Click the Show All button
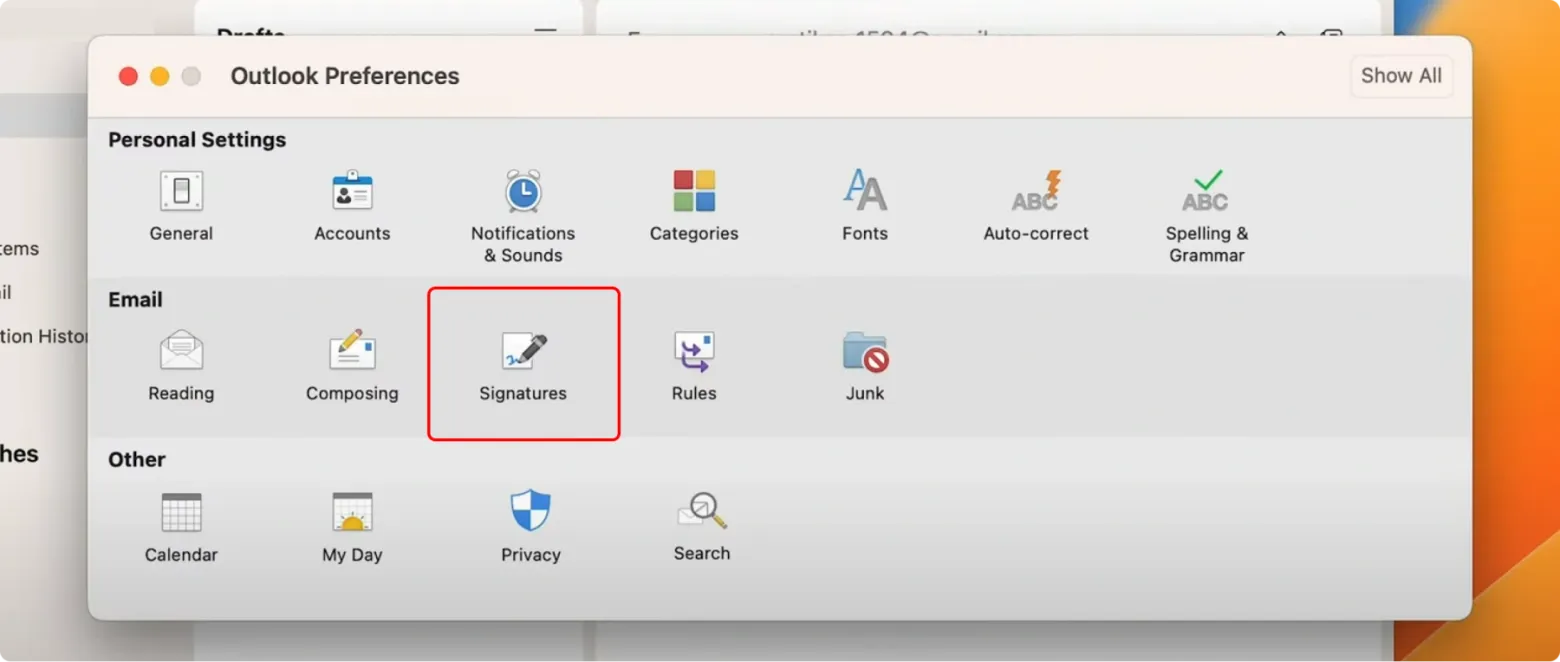Image resolution: width=1560 pixels, height=662 pixels. point(1401,76)
